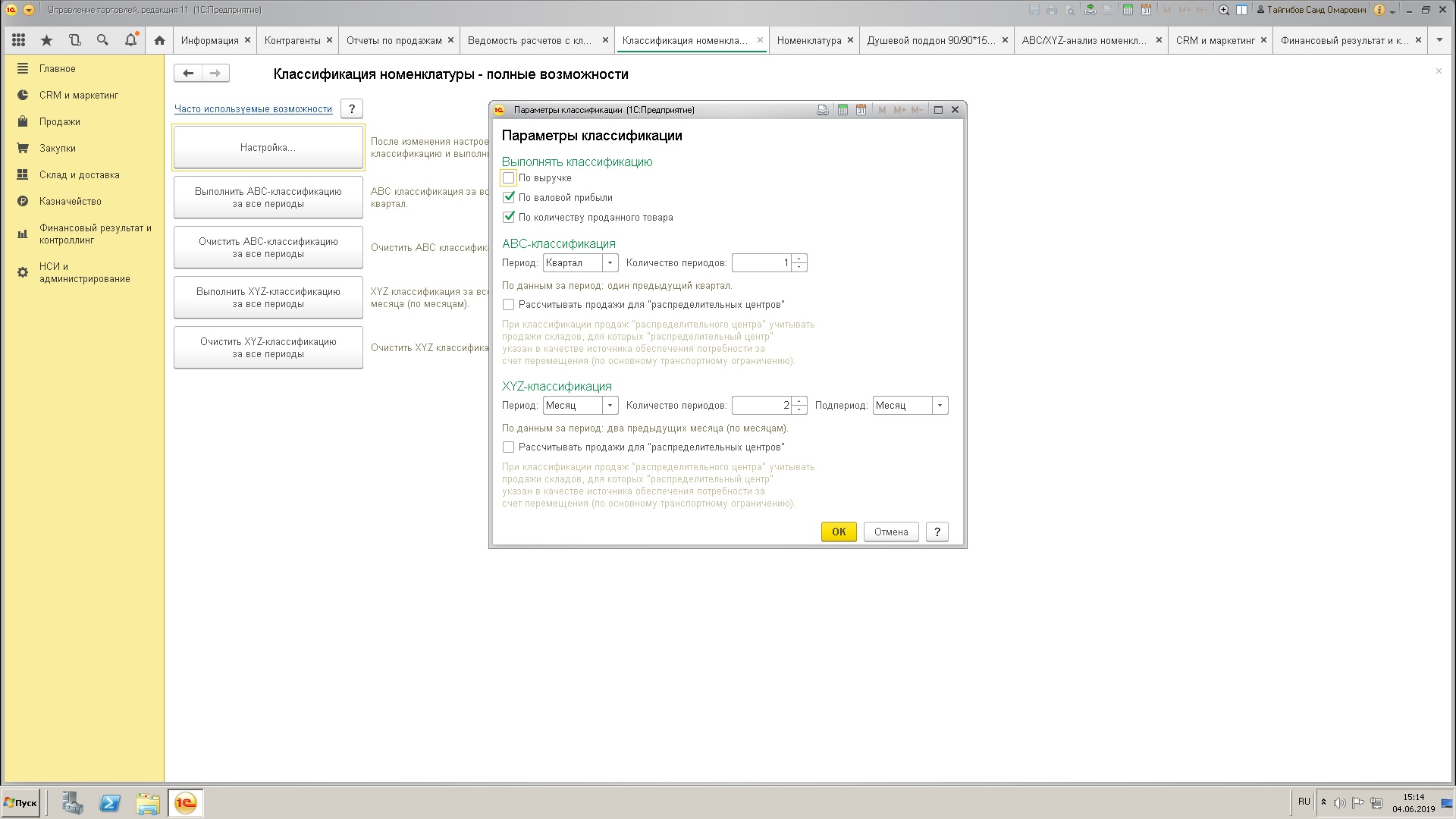Open the History icon in toolbar
Image resolution: width=1456 pixels, height=819 pixels.
click(74, 40)
